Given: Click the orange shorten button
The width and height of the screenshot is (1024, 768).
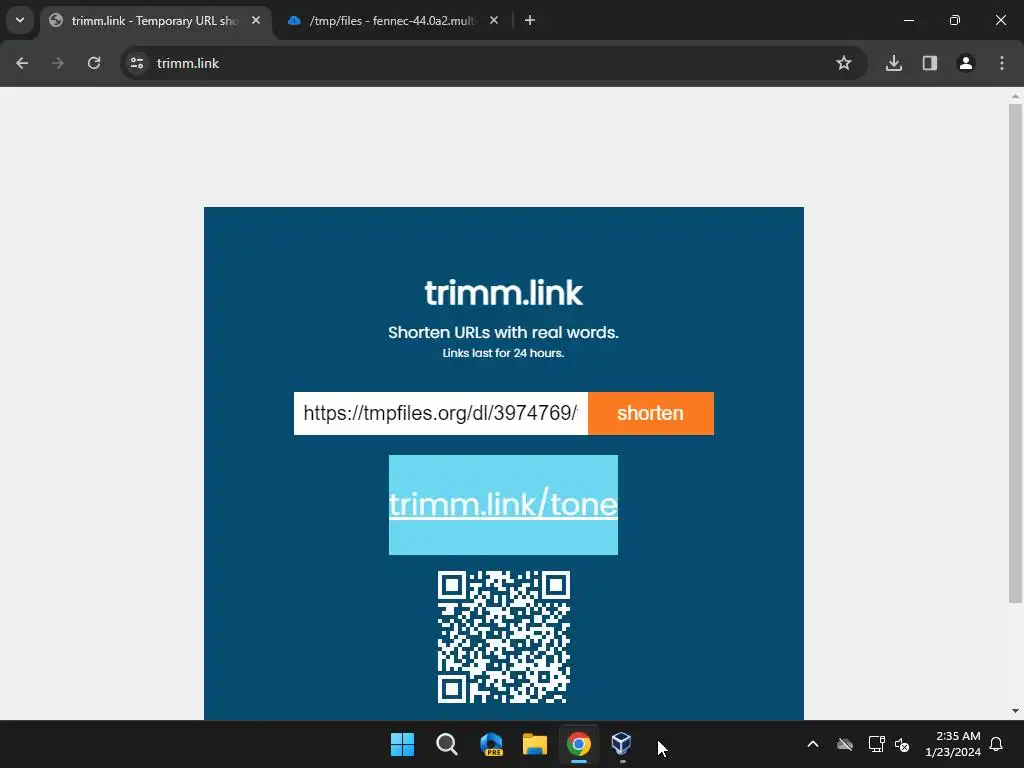Looking at the screenshot, I should 650,413.
